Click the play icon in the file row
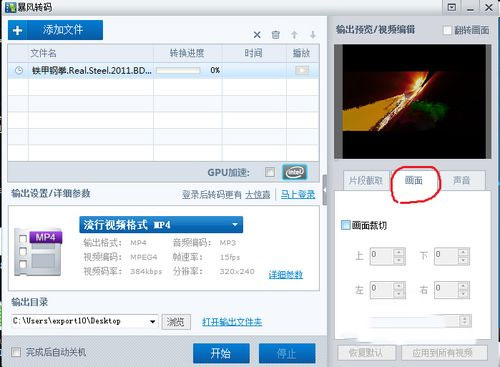 302,70
